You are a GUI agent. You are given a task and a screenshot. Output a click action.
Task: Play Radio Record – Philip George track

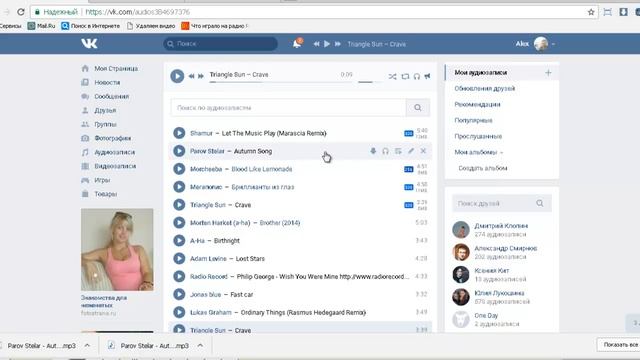(x=179, y=277)
